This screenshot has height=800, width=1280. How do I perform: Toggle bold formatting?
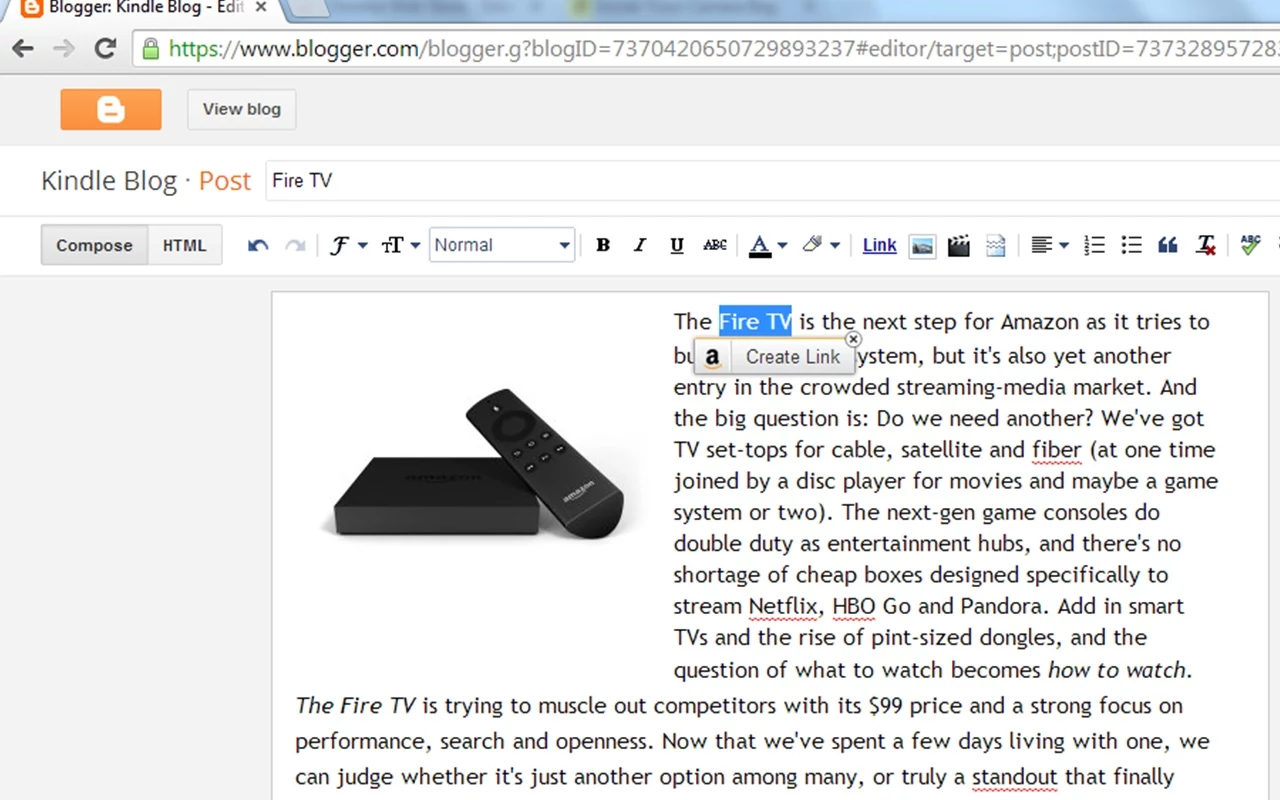[603, 245]
